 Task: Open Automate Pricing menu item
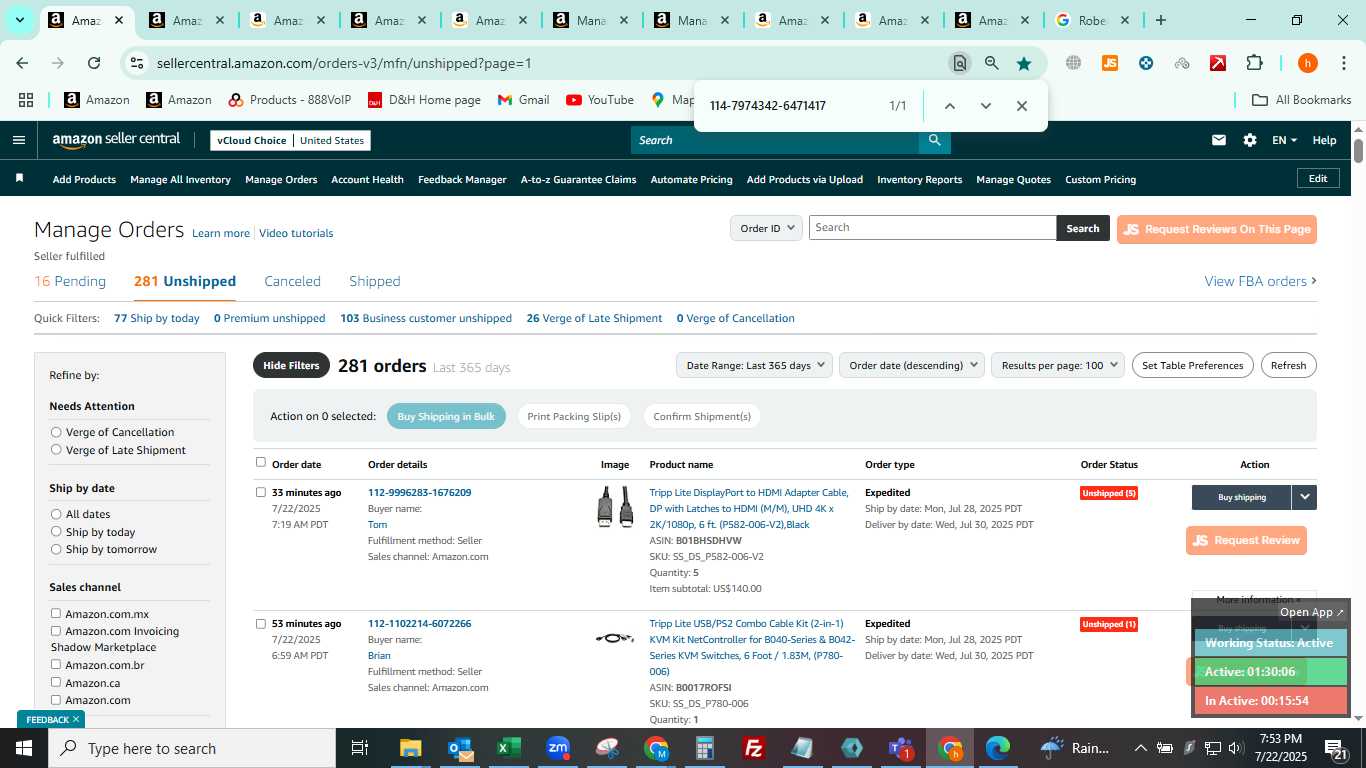tap(691, 179)
